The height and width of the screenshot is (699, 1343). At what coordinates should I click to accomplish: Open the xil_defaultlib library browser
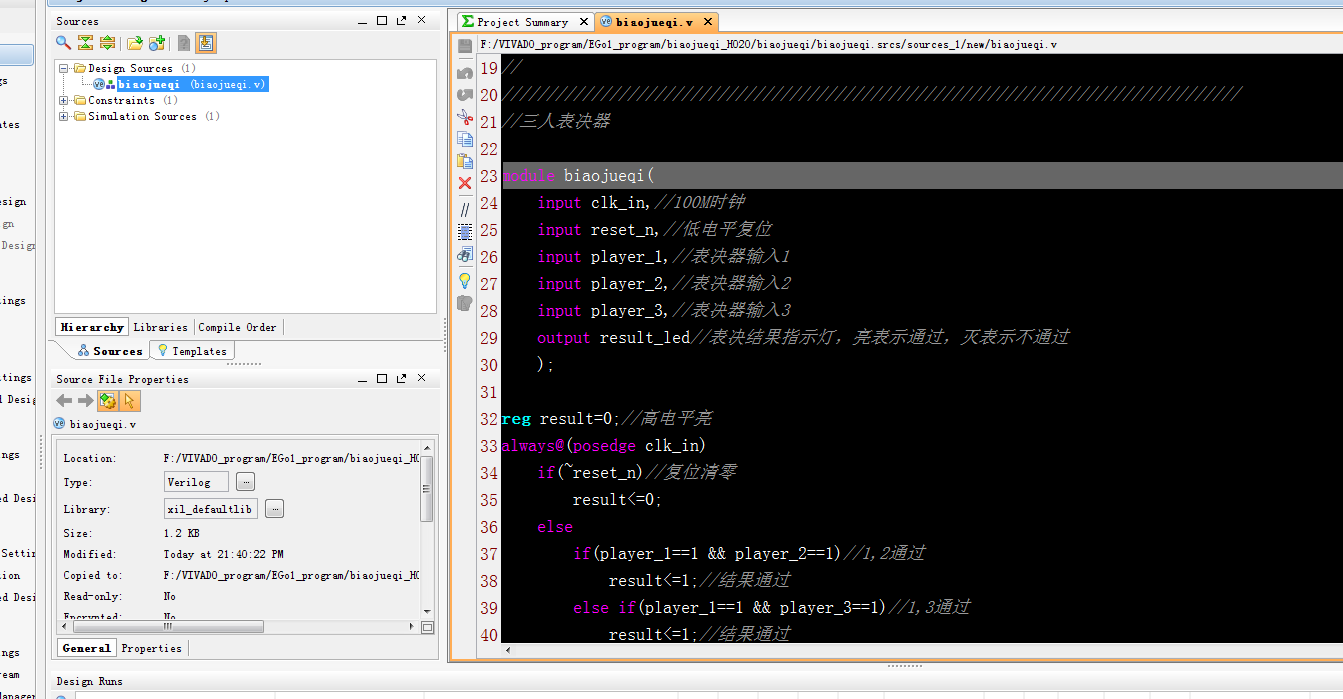click(x=273, y=508)
